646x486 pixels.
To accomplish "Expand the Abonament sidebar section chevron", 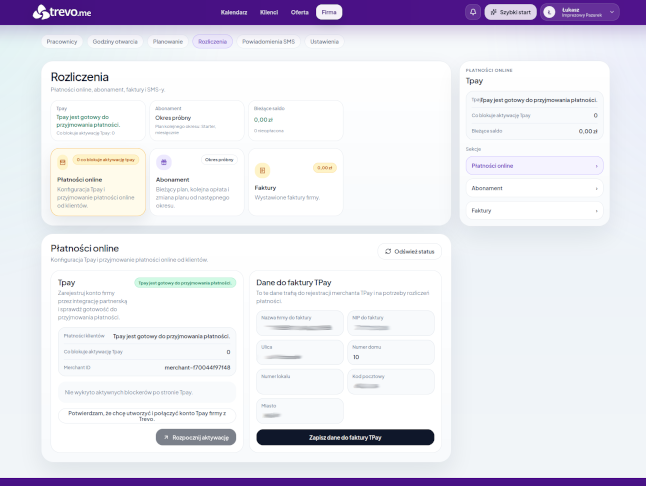I will (x=596, y=188).
